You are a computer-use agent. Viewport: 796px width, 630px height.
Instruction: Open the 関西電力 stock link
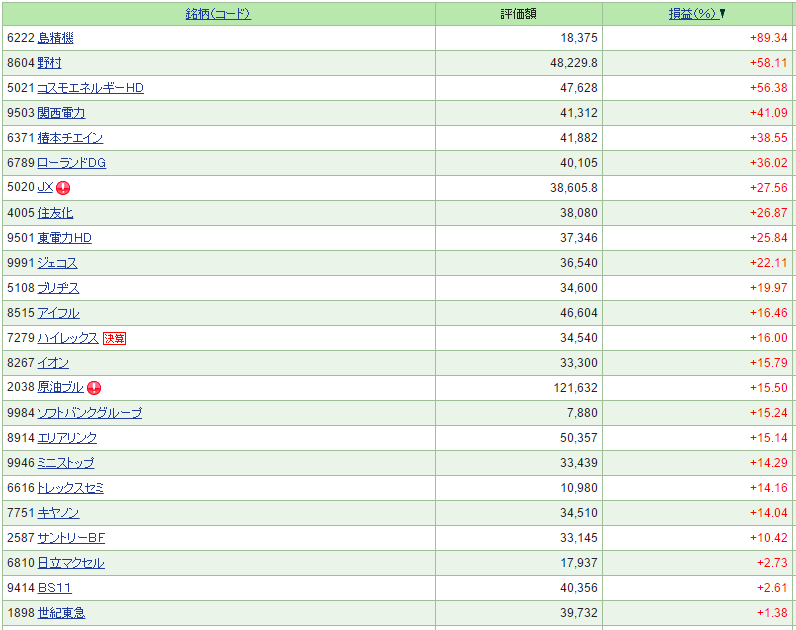click(x=61, y=113)
